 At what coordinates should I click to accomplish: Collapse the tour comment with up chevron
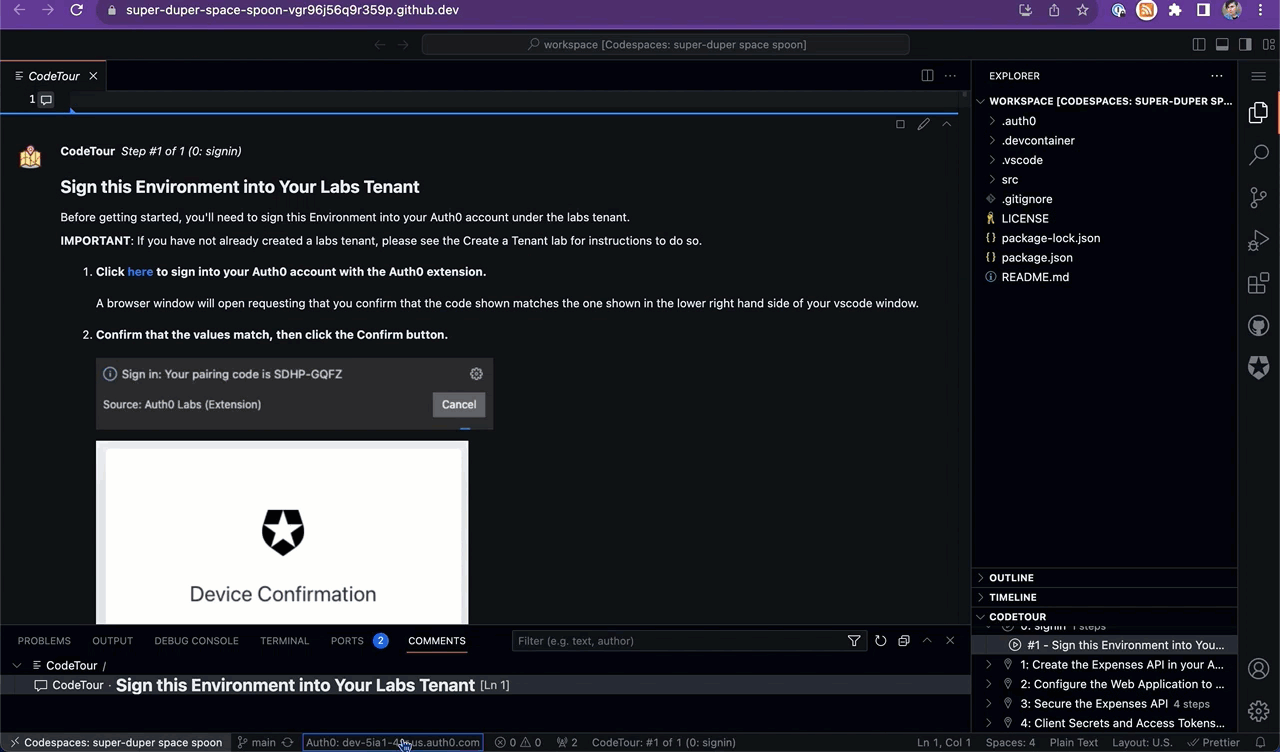[x=946, y=124]
